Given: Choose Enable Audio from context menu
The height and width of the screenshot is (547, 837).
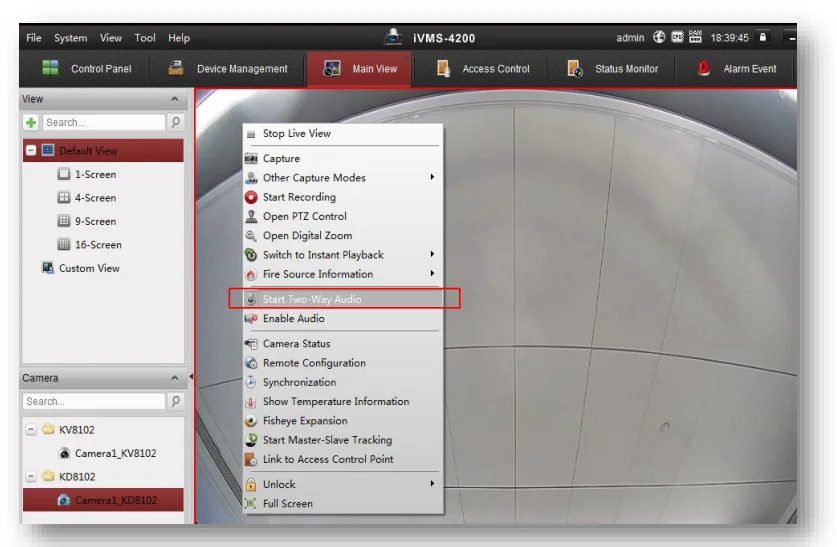Looking at the screenshot, I should (x=343, y=318).
